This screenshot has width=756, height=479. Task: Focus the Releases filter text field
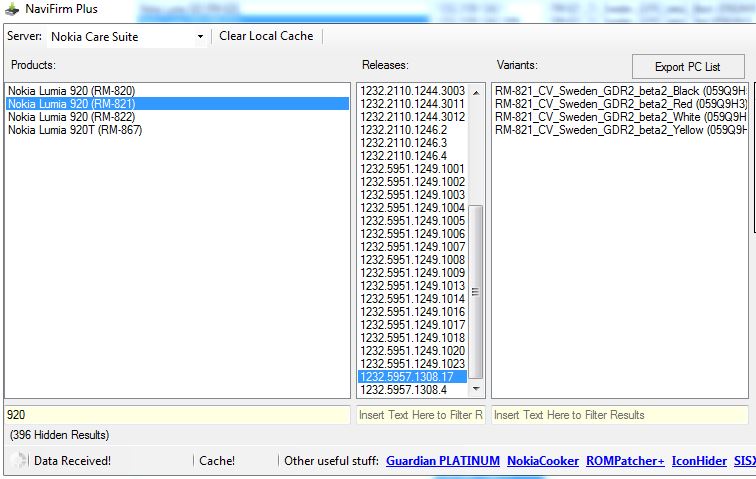pyautogui.click(x=420, y=415)
